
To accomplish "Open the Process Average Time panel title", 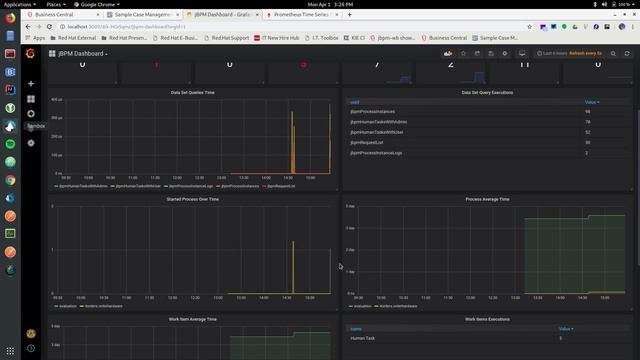I will coord(487,199).
